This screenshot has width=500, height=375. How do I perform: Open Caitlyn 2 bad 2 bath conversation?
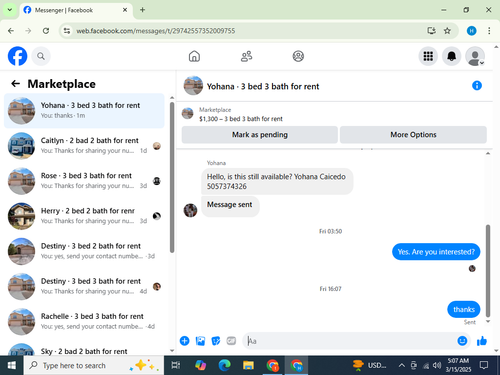click(x=84, y=146)
